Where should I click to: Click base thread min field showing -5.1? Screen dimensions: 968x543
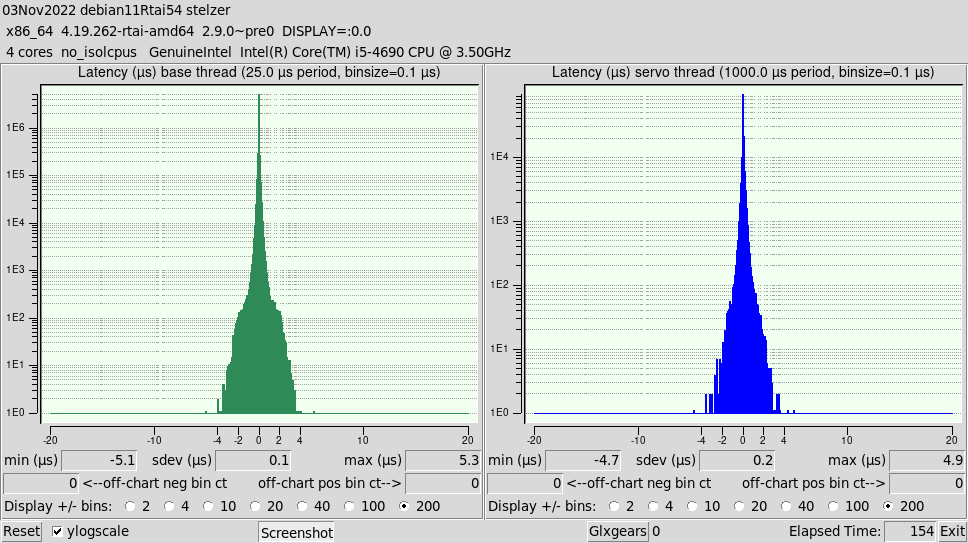click(99, 460)
